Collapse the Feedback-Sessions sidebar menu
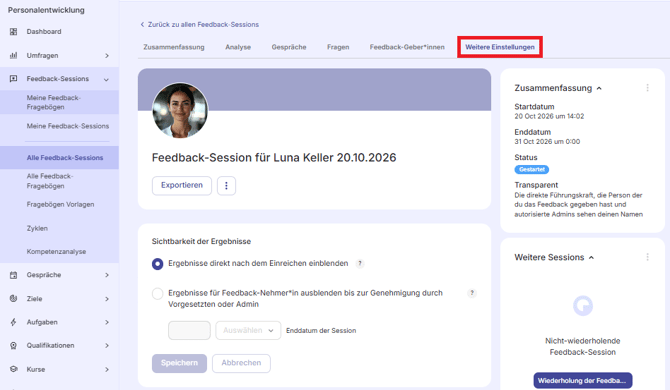Screen dimensions: 670x390 click(x=106, y=79)
